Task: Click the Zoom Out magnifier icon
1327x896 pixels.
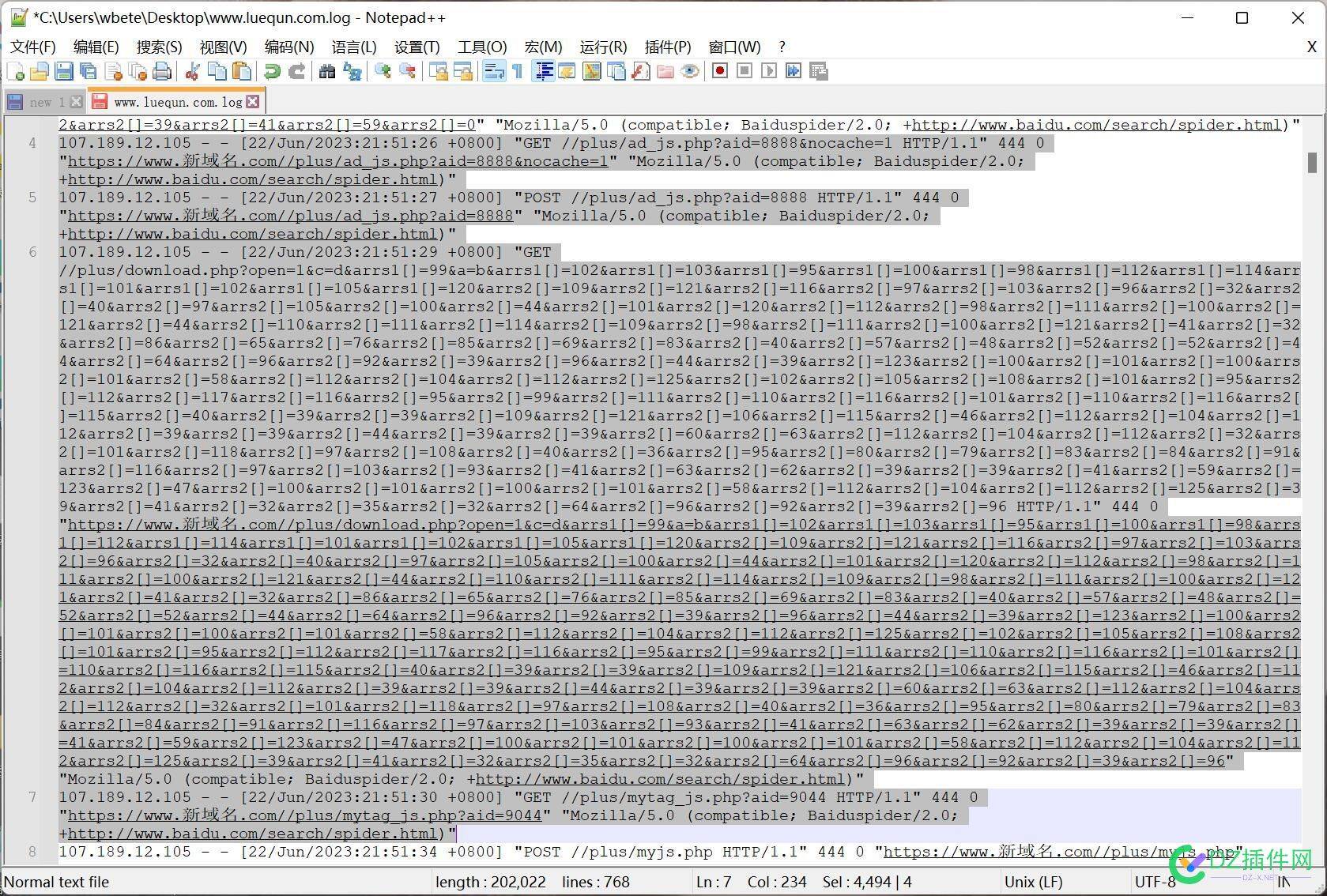Action: [x=407, y=72]
